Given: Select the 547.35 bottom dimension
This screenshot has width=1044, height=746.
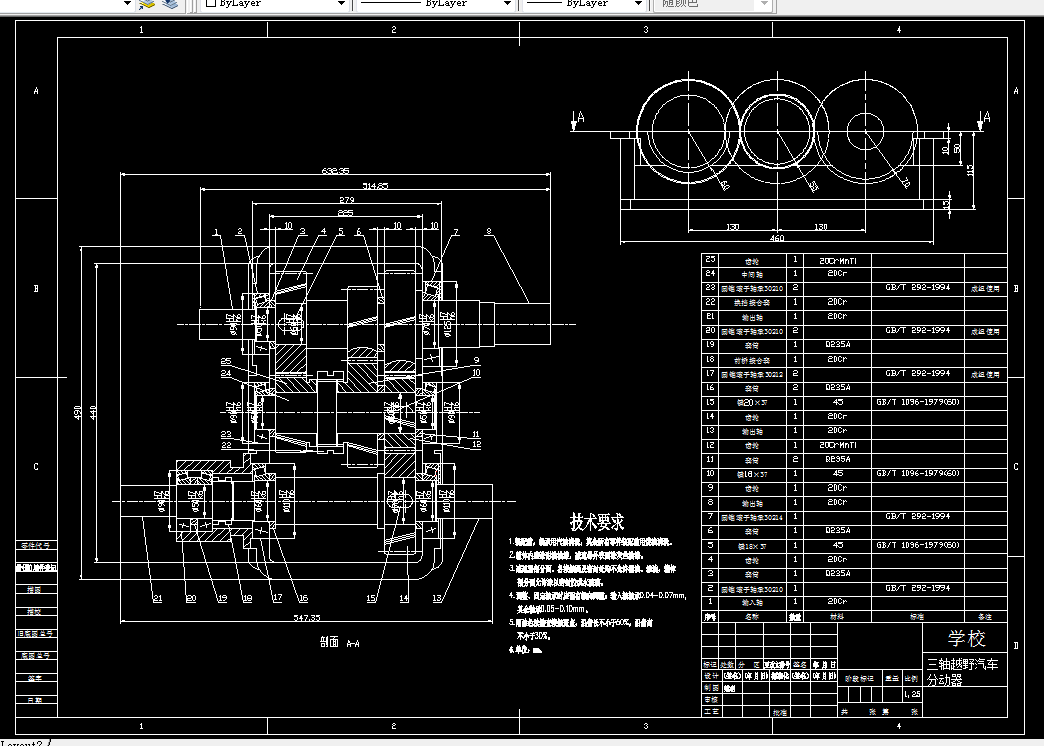Looking at the screenshot, I should [x=307, y=617].
